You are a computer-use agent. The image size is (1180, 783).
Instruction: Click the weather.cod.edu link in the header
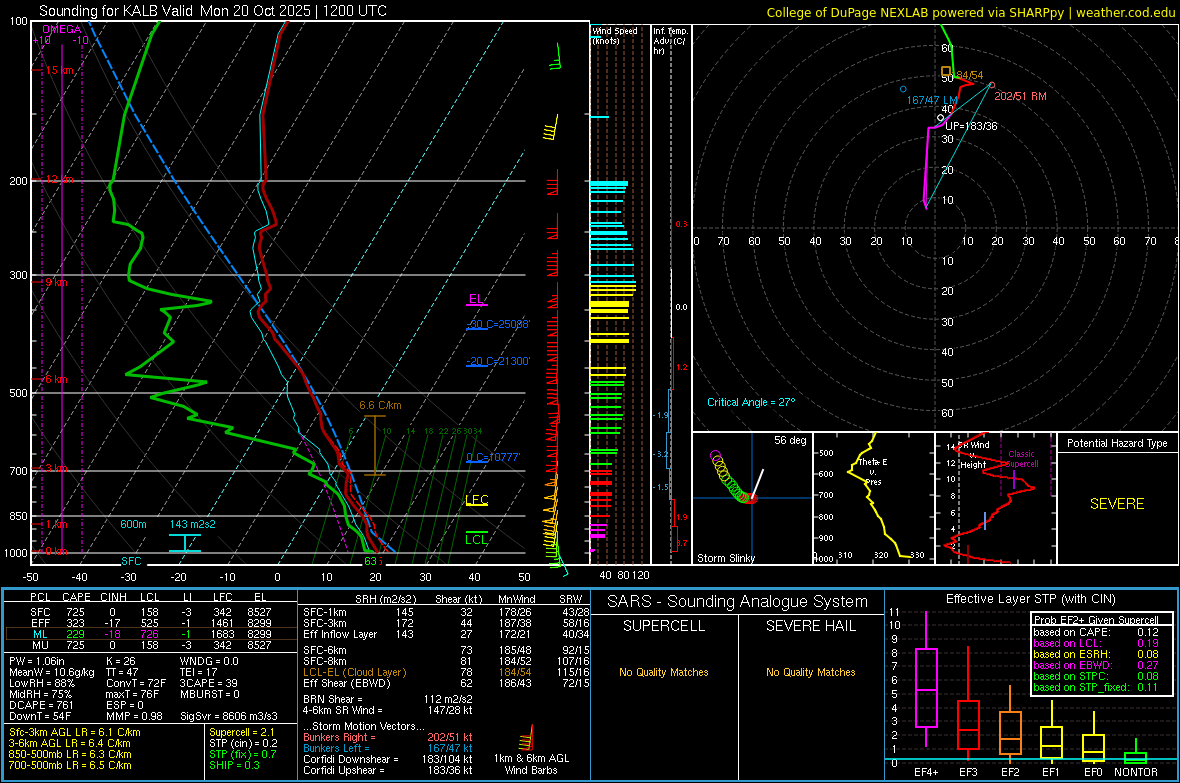[x=1124, y=12]
